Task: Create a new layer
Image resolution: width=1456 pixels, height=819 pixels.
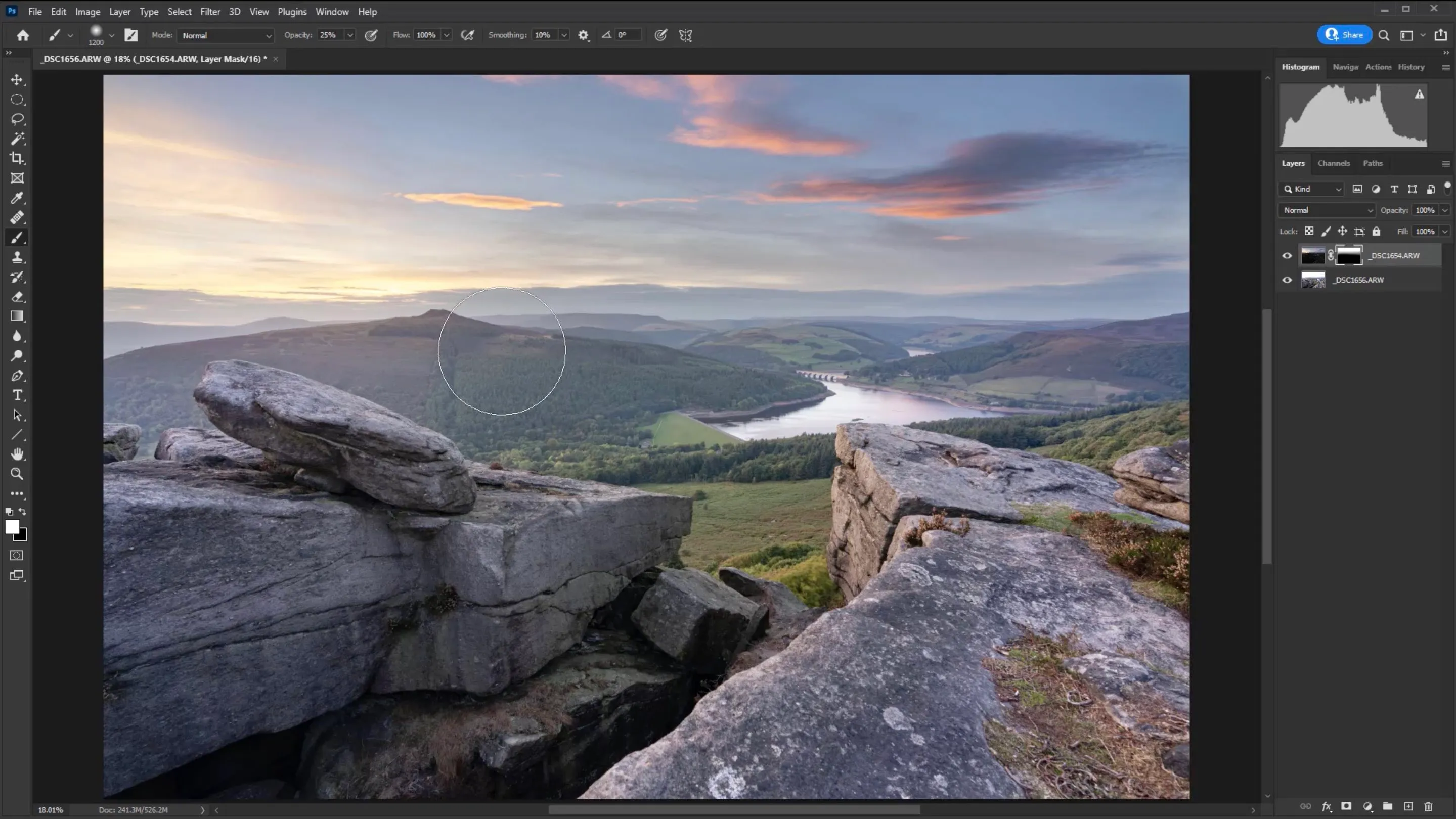Action: click(1408, 806)
